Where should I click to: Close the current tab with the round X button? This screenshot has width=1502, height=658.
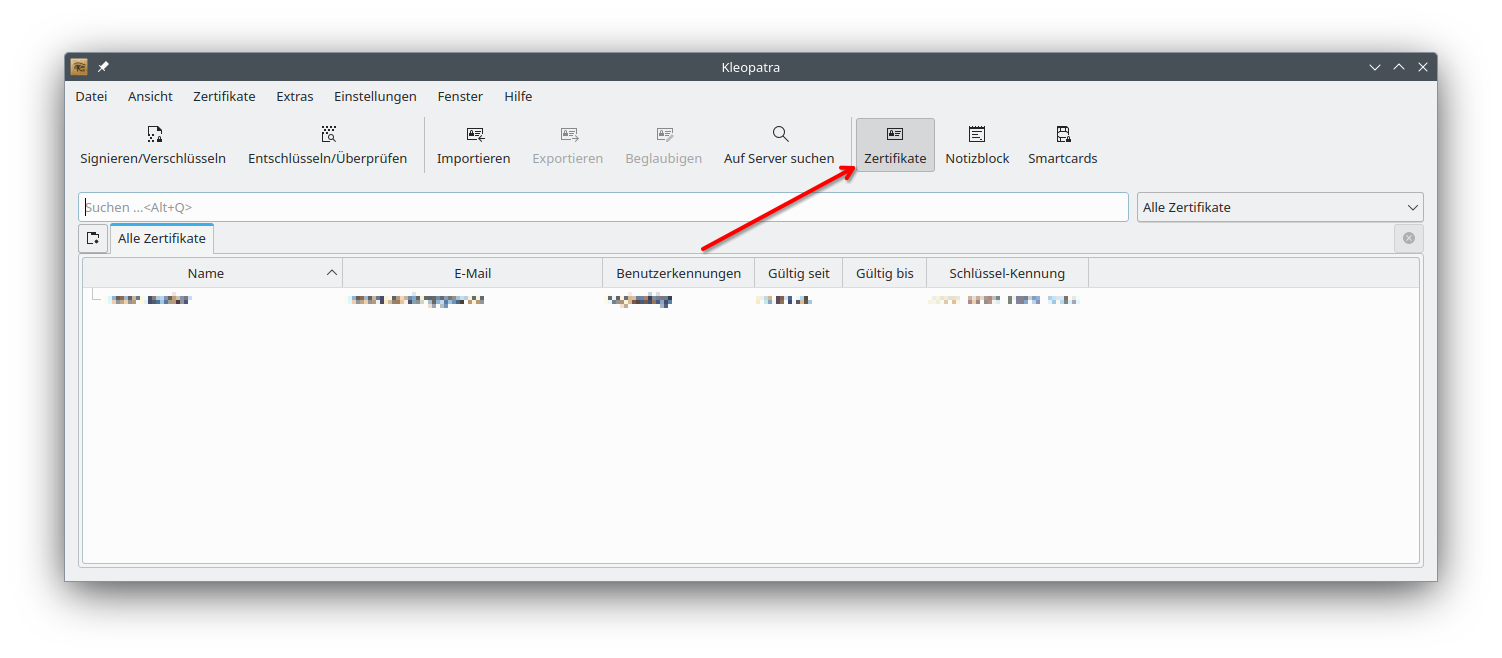[1409, 238]
